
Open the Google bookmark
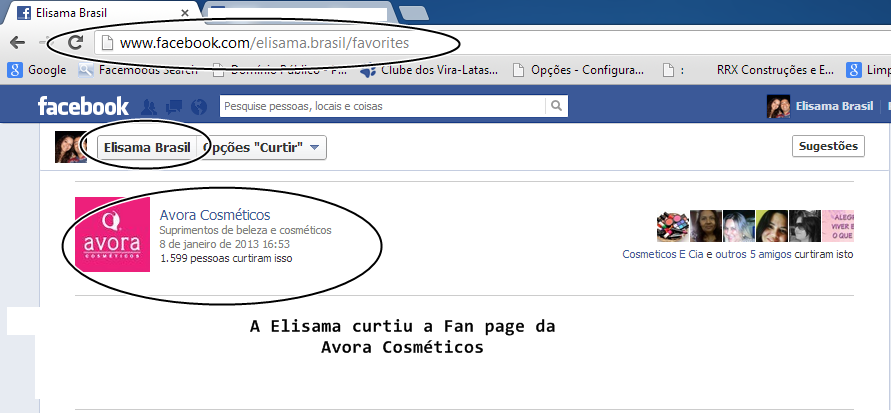(x=38, y=70)
